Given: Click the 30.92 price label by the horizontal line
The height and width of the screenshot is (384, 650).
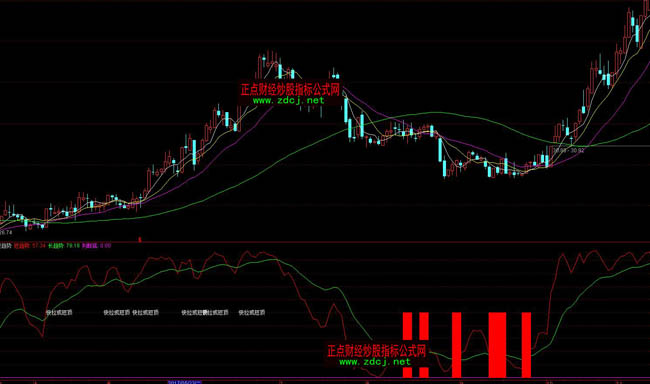Looking at the screenshot, I should [577, 151].
